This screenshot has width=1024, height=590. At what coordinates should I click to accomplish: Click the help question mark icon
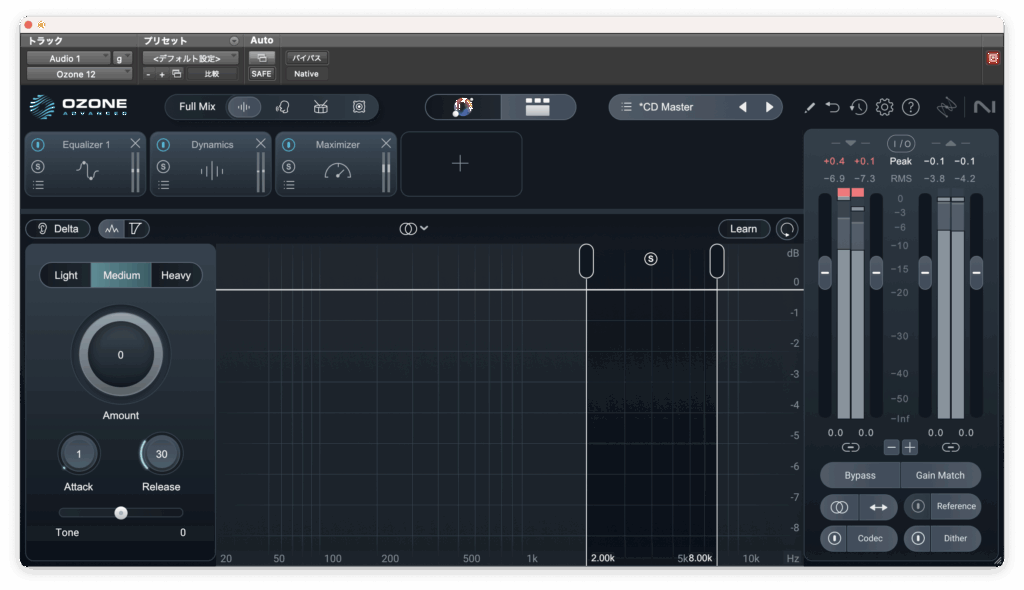click(x=910, y=107)
